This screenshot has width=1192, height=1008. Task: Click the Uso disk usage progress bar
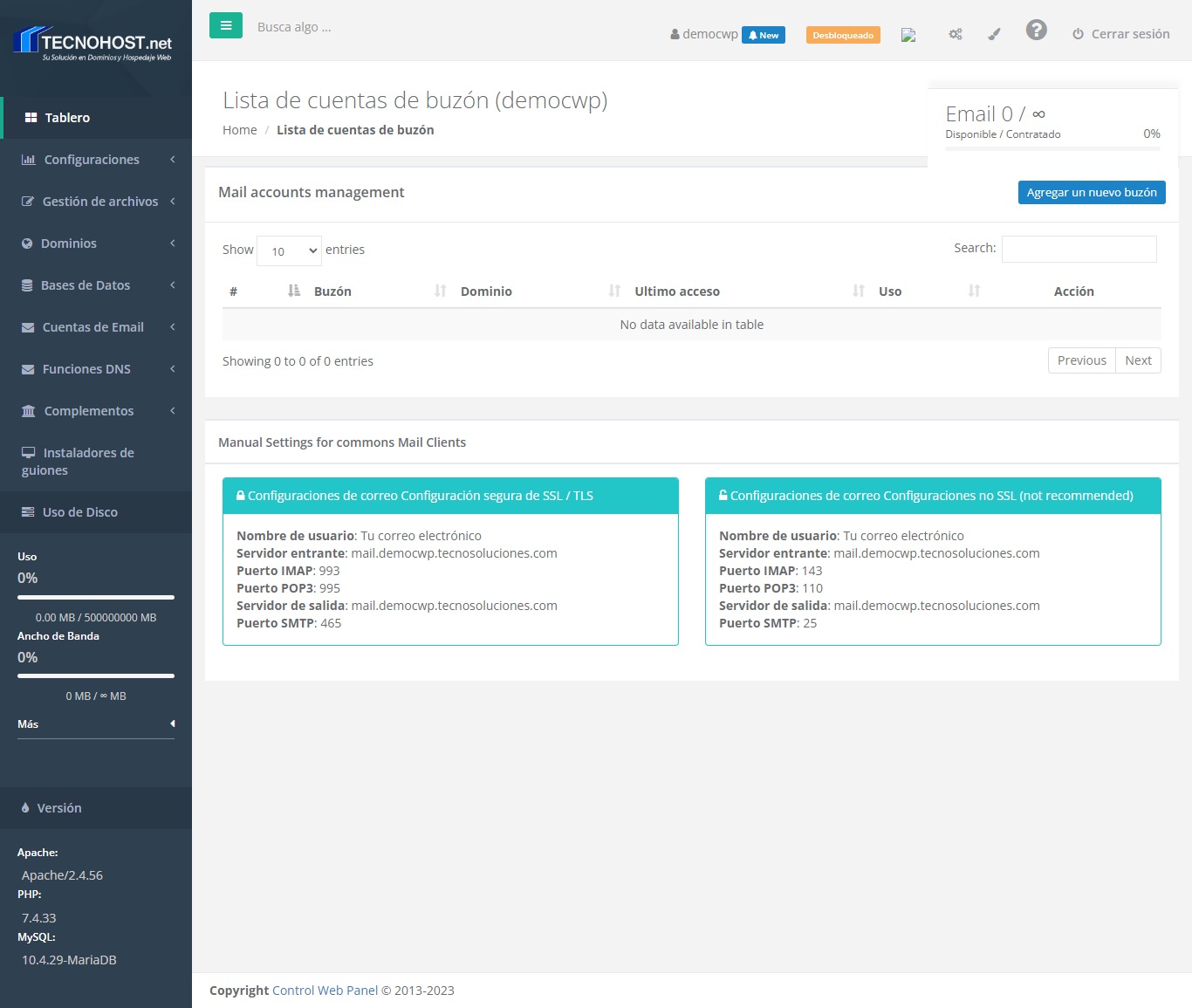[x=96, y=597]
